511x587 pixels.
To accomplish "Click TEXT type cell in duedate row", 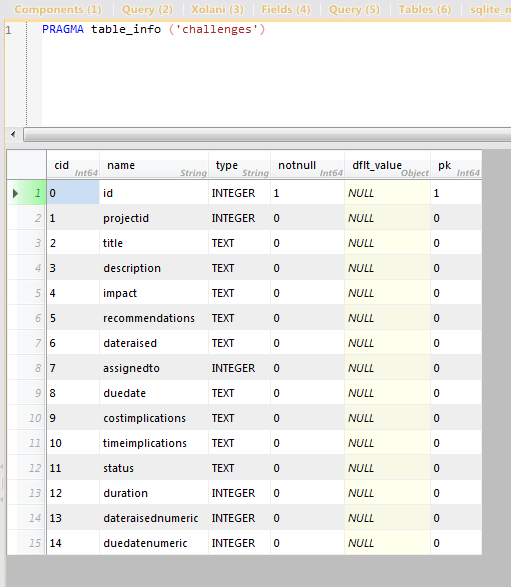I will click(239, 393).
